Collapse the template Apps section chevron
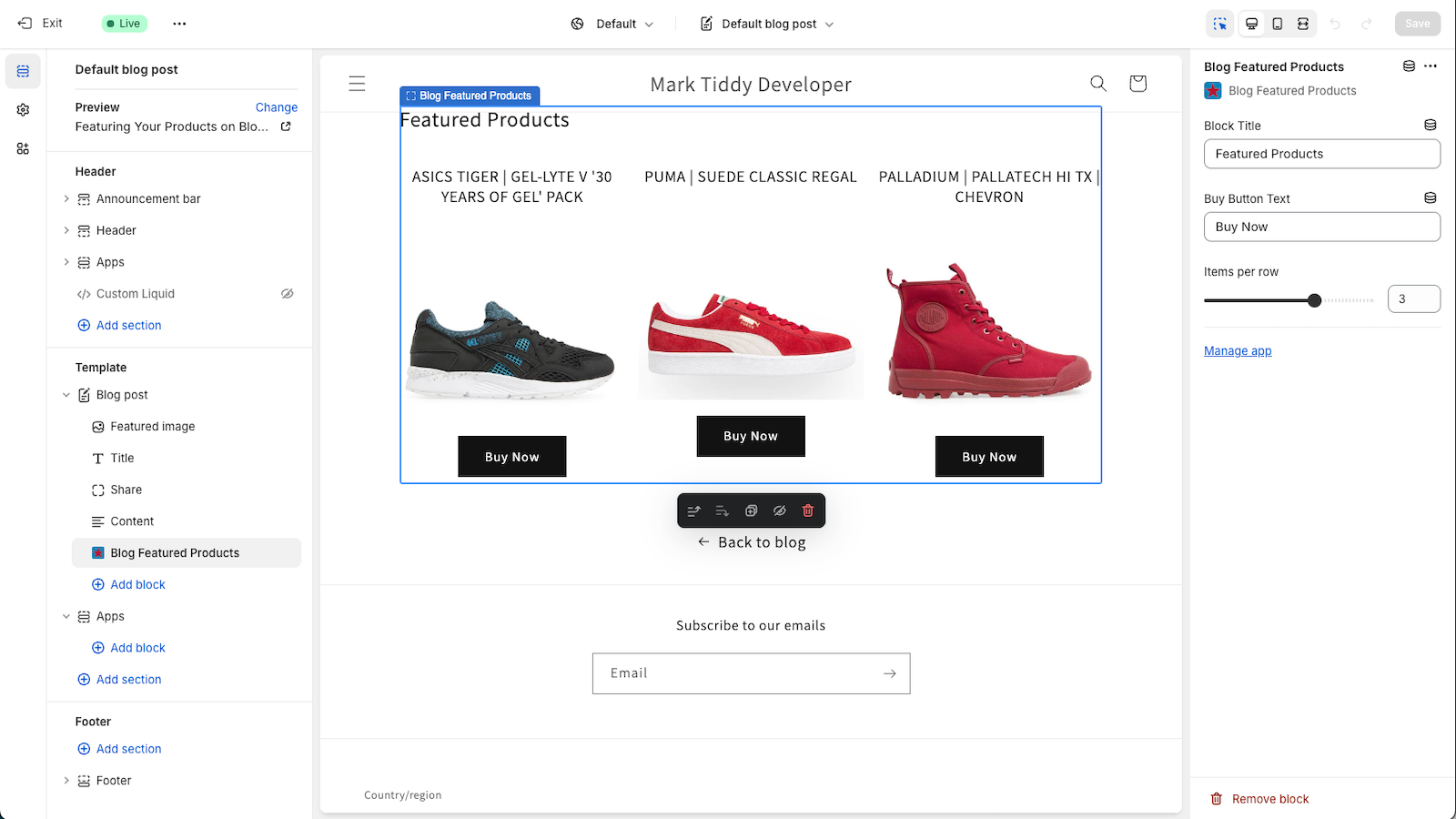The image size is (1456, 819). [x=66, y=616]
